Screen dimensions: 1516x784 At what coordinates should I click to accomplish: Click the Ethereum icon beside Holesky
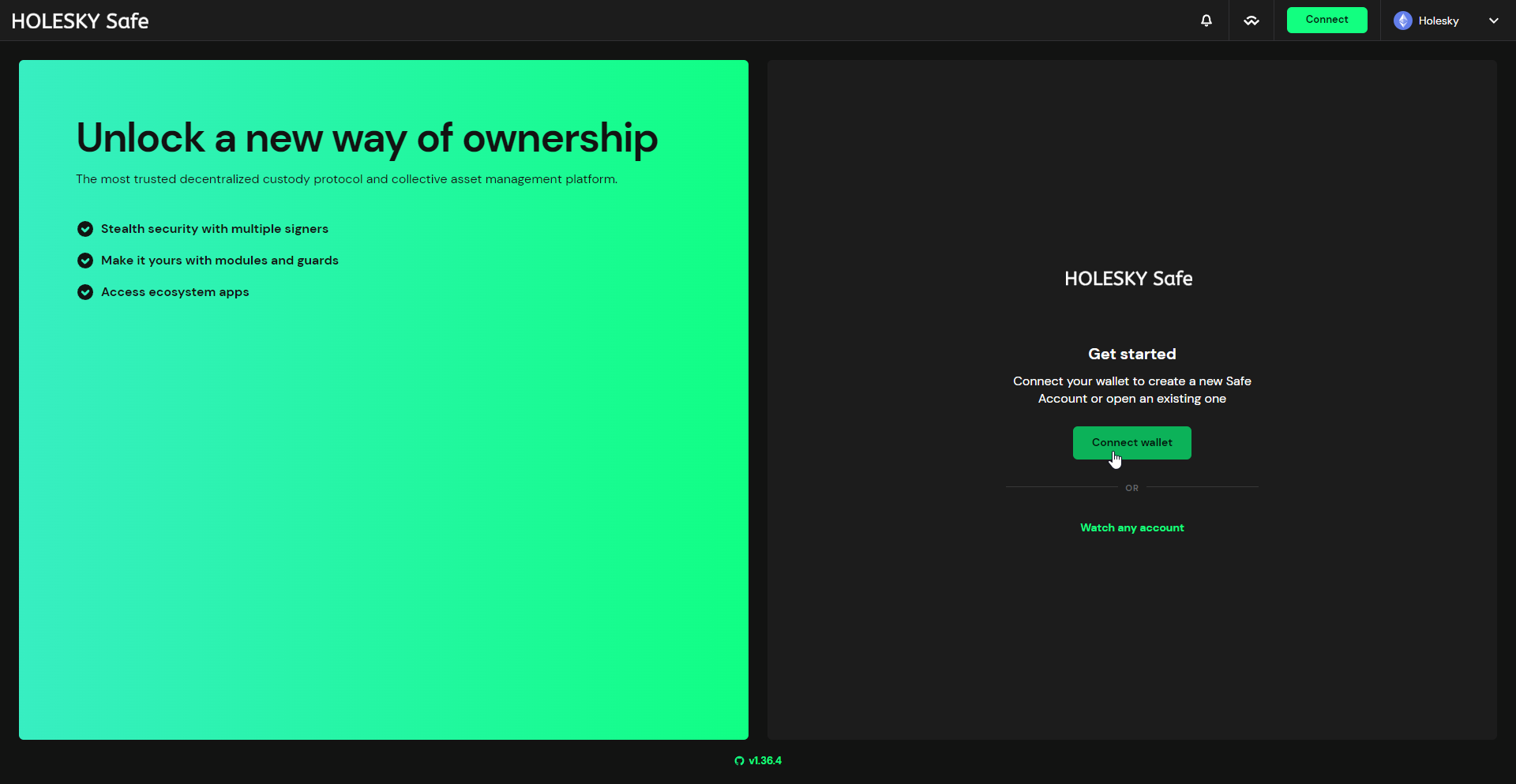[x=1402, y=20]
